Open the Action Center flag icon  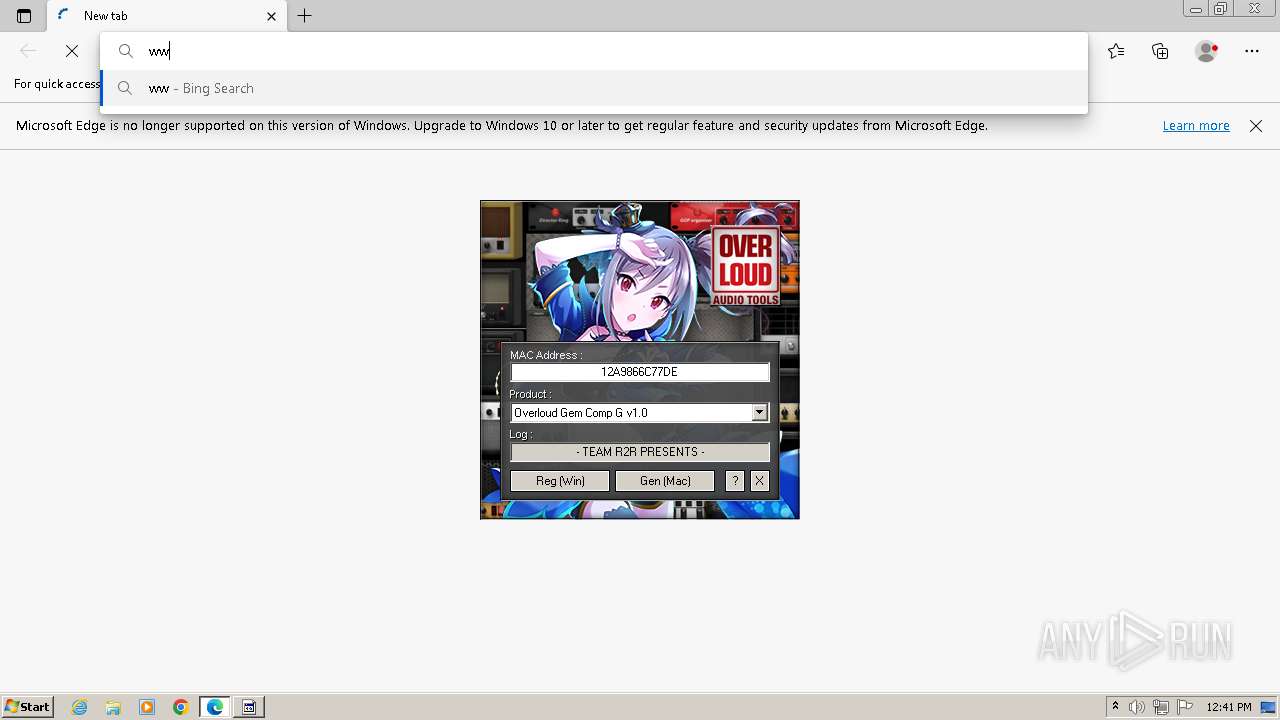coord(1185,707)
